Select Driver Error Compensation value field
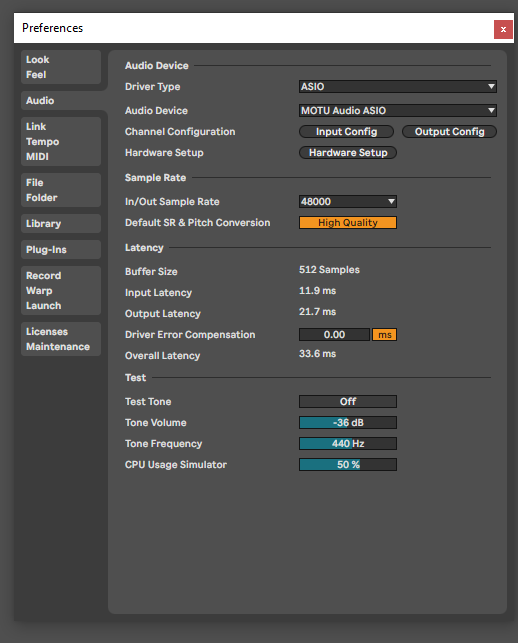 (x=334, y=335)
